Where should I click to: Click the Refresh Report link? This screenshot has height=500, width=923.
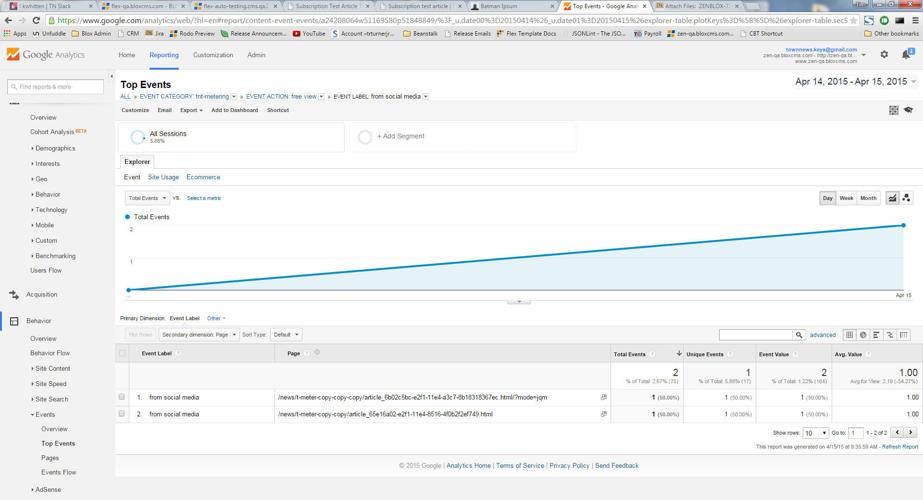point(899,446)
